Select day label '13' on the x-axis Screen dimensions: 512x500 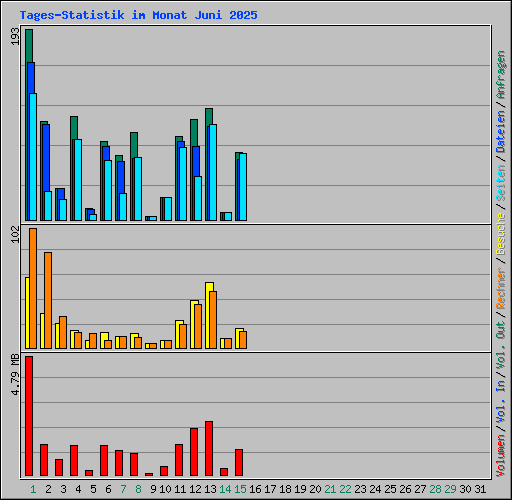210,489
